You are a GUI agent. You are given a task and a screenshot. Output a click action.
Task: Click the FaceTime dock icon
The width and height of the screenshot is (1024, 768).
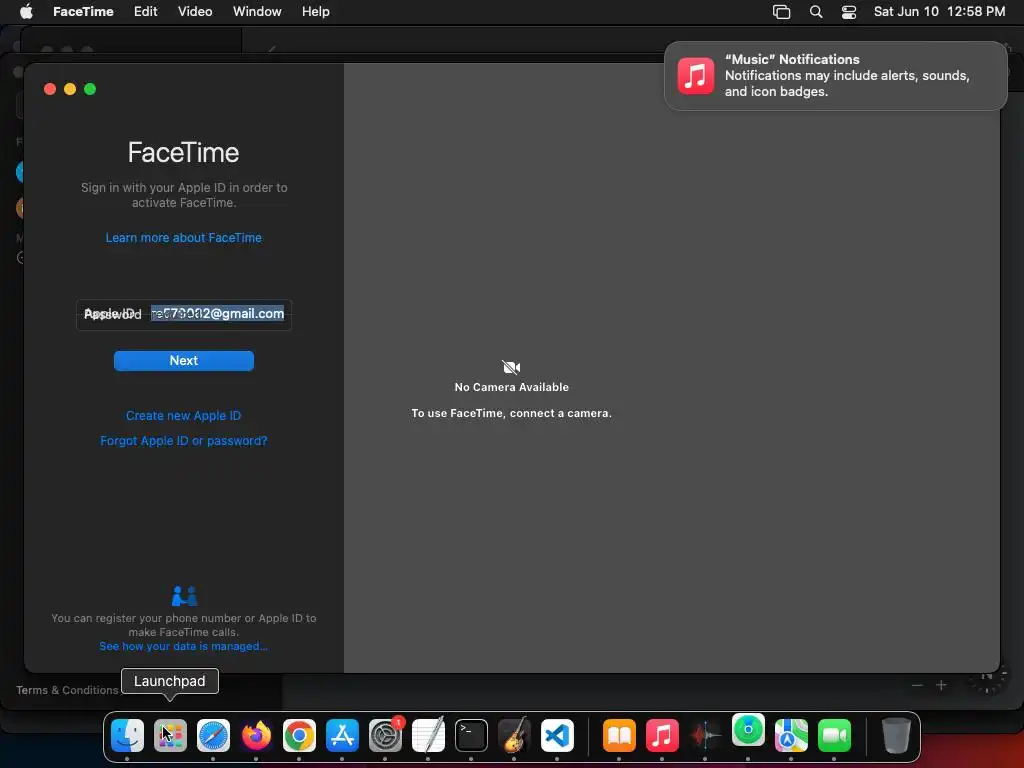point(834,735)
